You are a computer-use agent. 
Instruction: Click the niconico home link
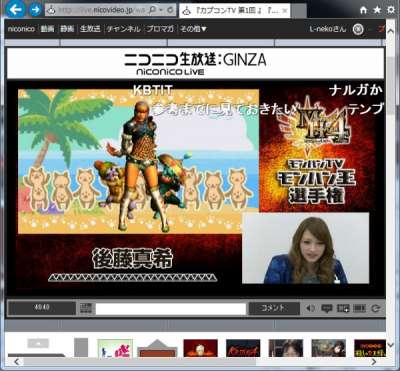click(x=21, y=29)
